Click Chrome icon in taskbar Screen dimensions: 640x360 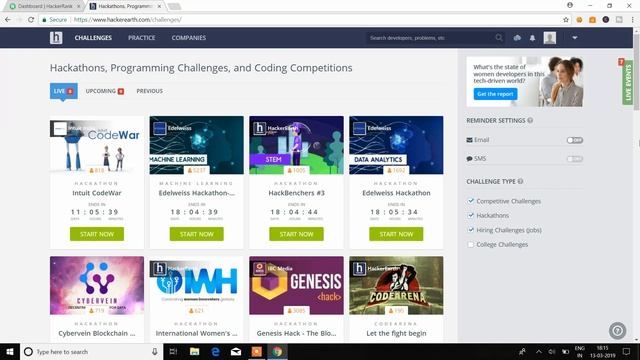pos(277,351)
